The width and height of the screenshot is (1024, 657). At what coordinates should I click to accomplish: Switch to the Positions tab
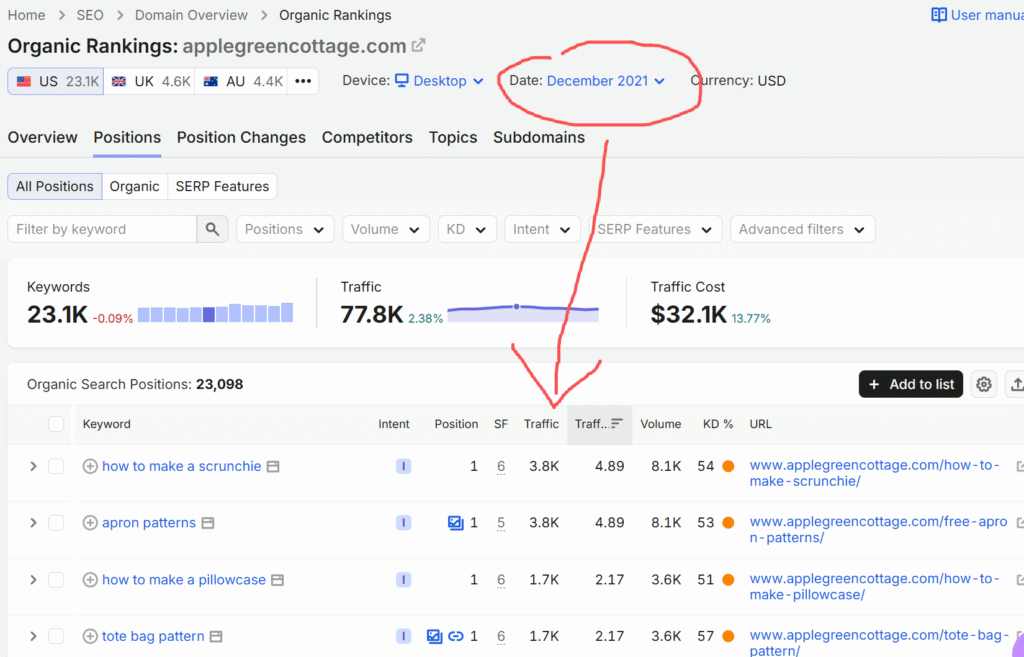(127, 138)
